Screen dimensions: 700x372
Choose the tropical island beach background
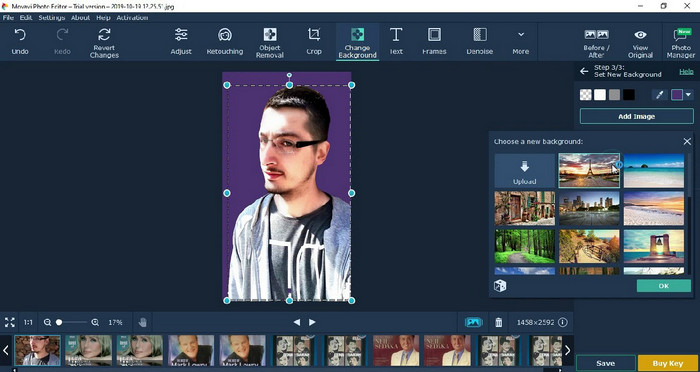[654, 171]
